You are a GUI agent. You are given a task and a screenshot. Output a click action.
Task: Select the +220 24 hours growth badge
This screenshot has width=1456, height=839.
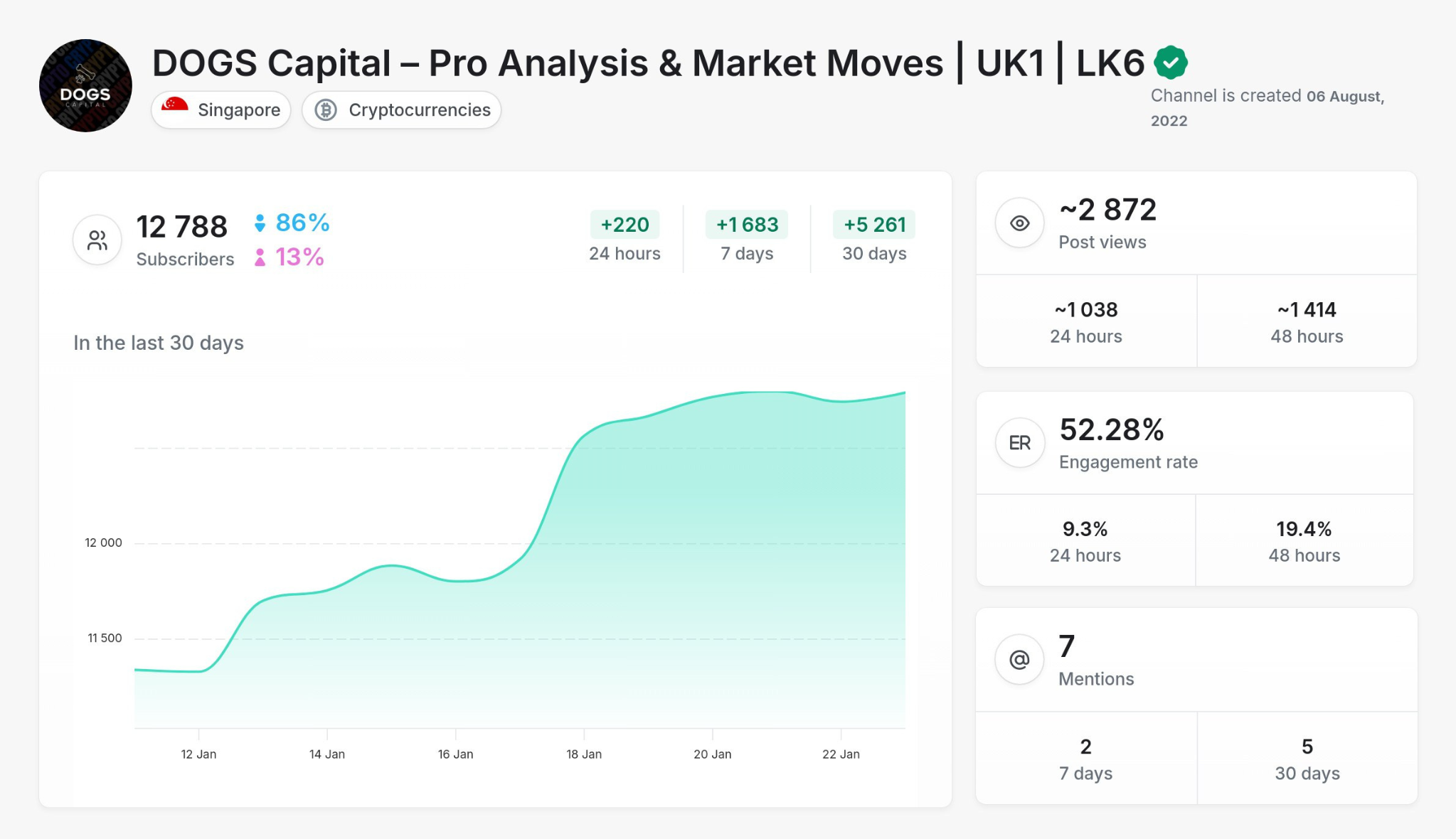pos(625,225)
